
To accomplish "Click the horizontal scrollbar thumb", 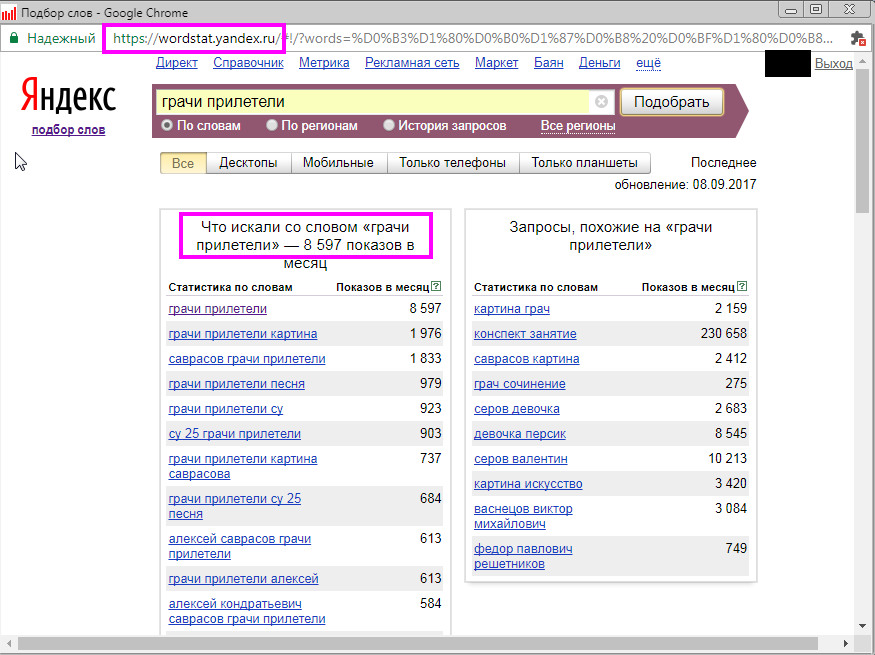I will point(418,643).
